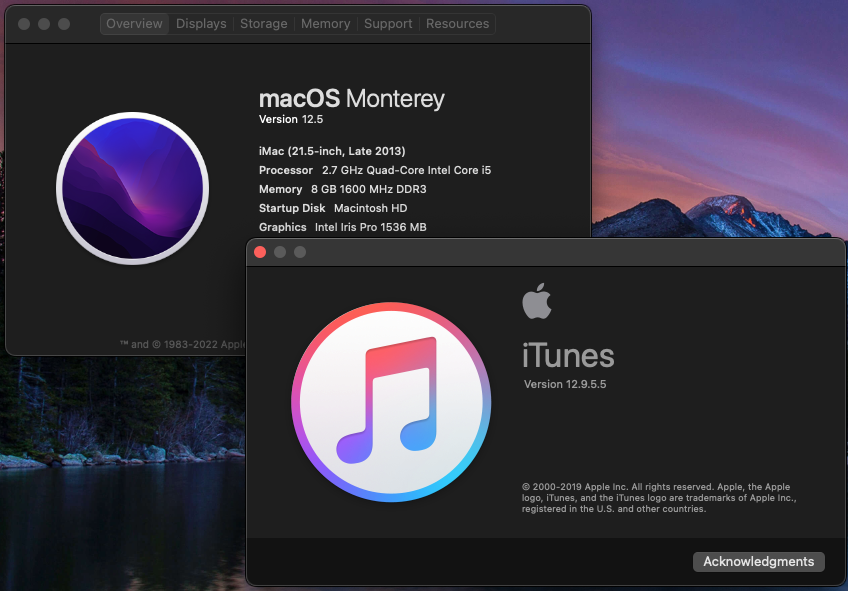This screenshot has height=591, width=848.
Task: Click 'iMac (21.5-inch, Late 2013)' text
Action: tap(332, 151)
